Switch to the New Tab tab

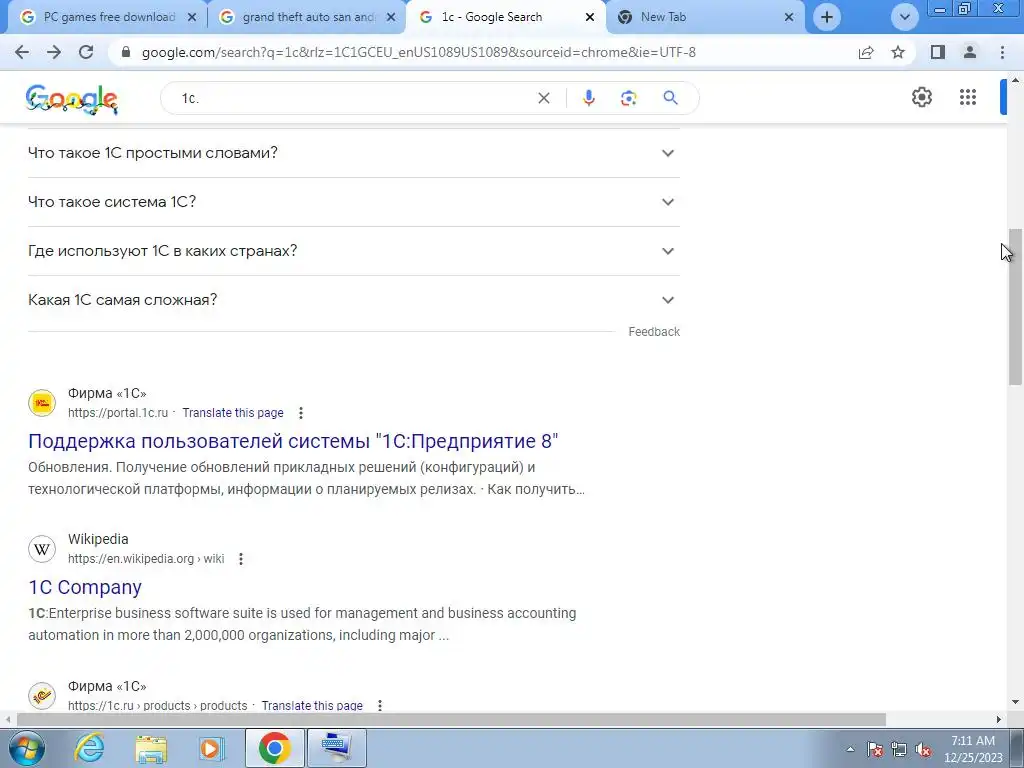point(705,17)
